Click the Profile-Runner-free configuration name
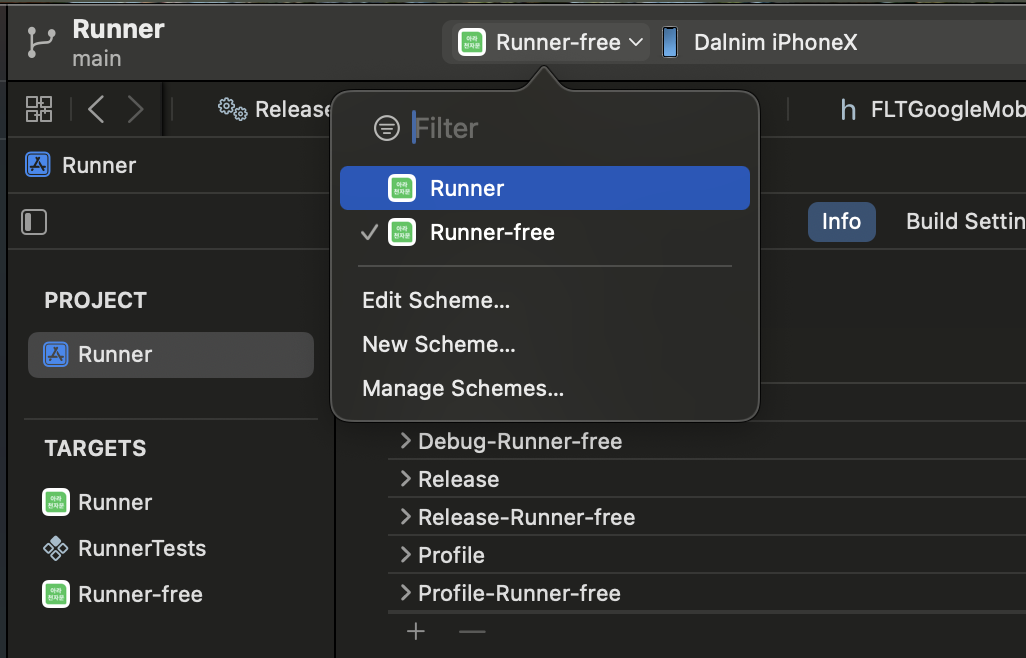 (520, 593)
